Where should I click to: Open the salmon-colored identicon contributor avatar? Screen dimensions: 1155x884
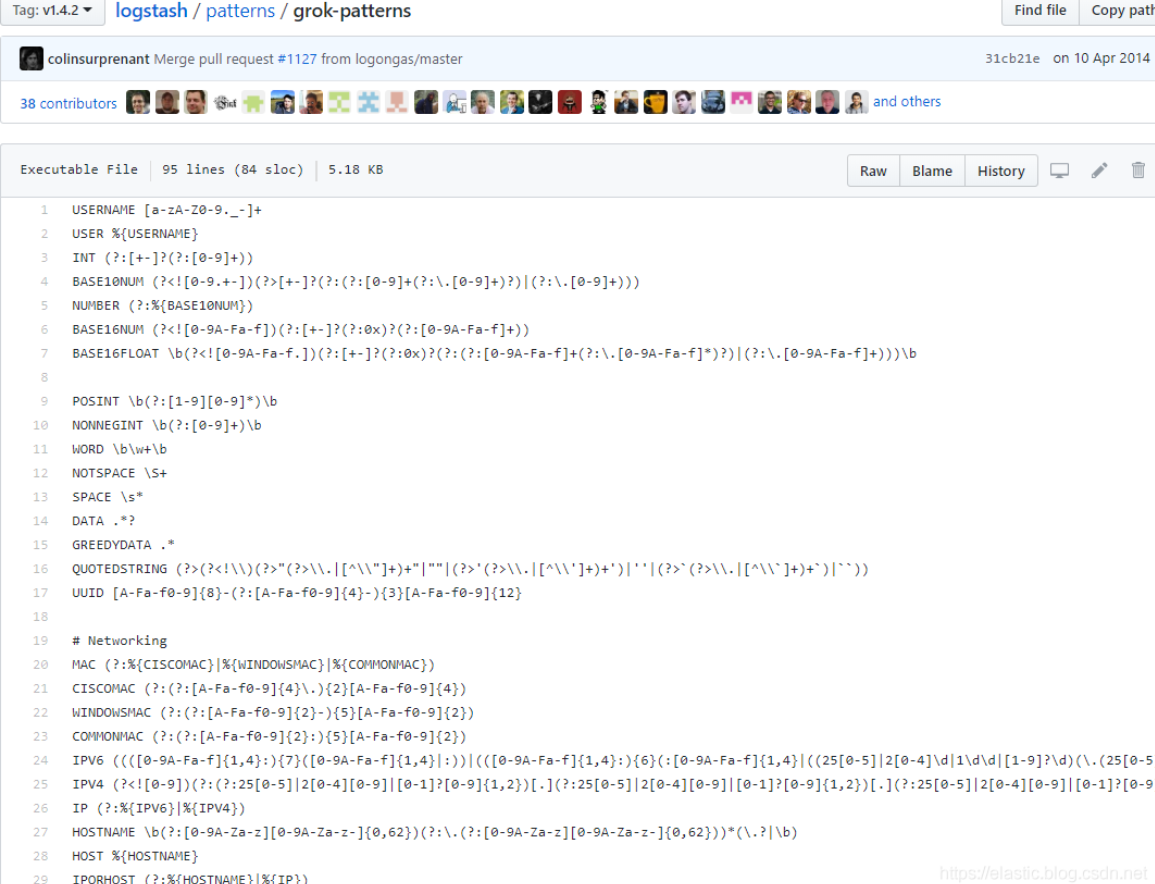(397, 102)
